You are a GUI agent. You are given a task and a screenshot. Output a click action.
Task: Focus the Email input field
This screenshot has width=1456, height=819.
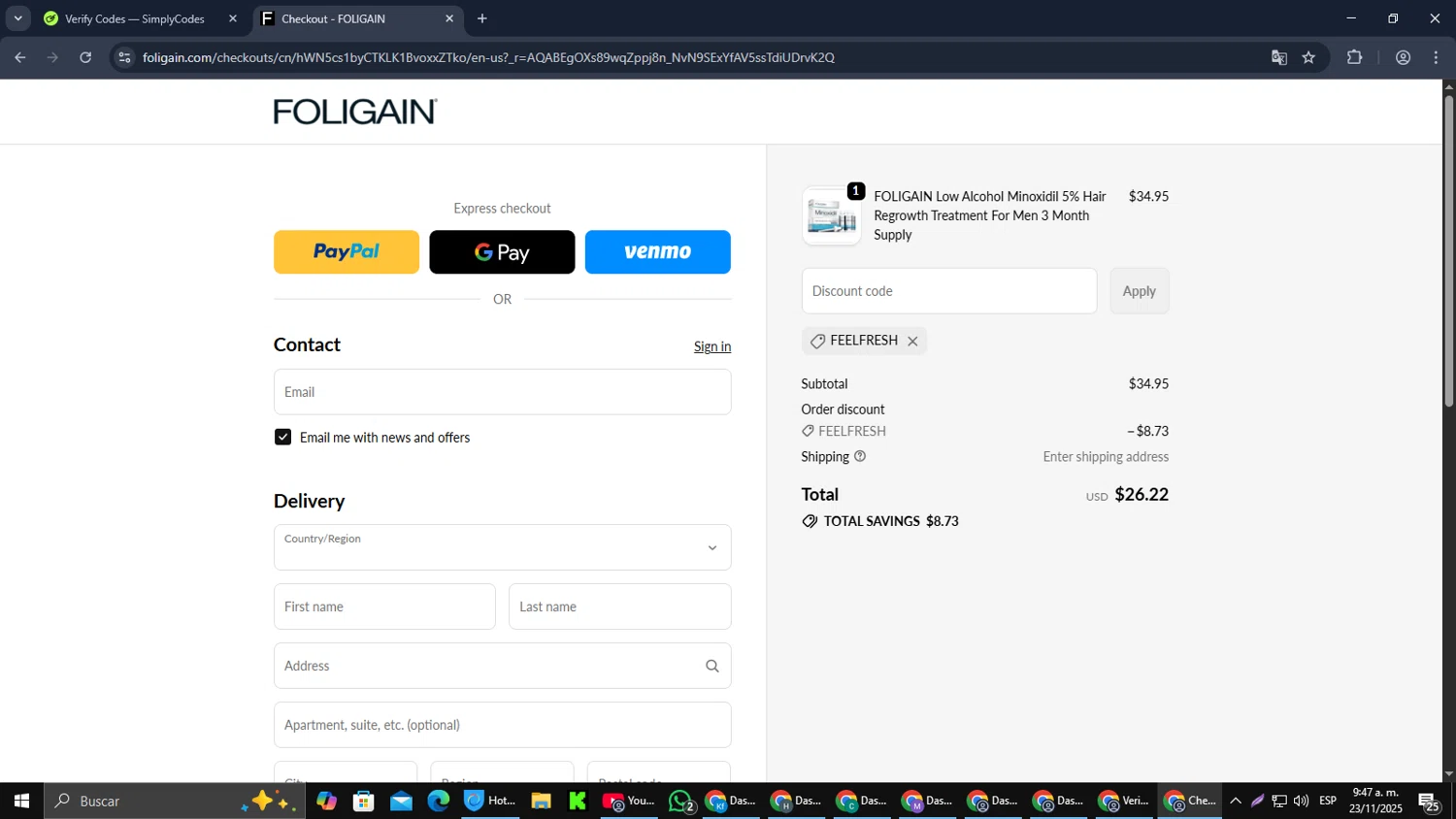tap(503, 392)
